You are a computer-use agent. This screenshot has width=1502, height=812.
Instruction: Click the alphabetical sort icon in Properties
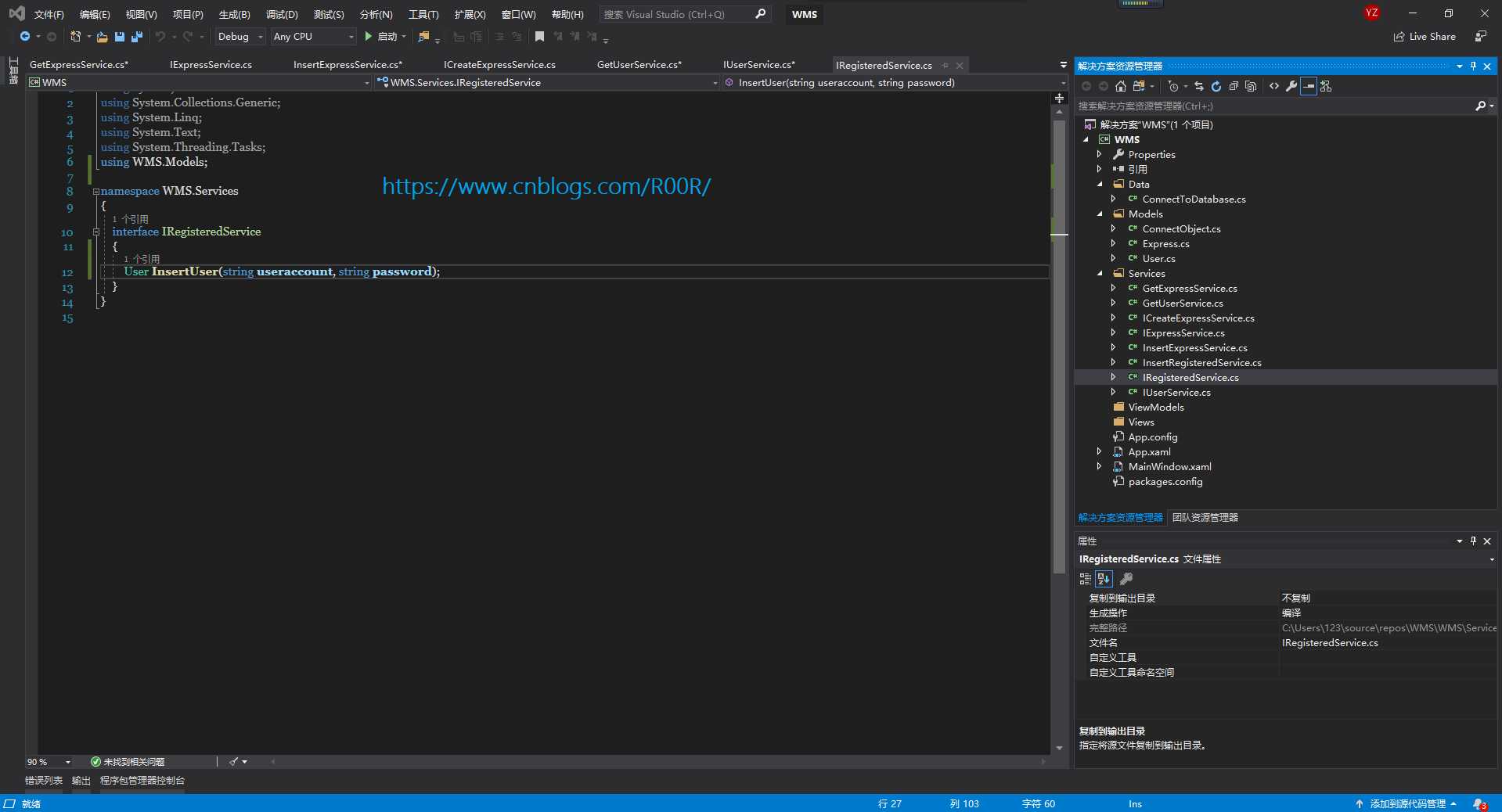1104,579
